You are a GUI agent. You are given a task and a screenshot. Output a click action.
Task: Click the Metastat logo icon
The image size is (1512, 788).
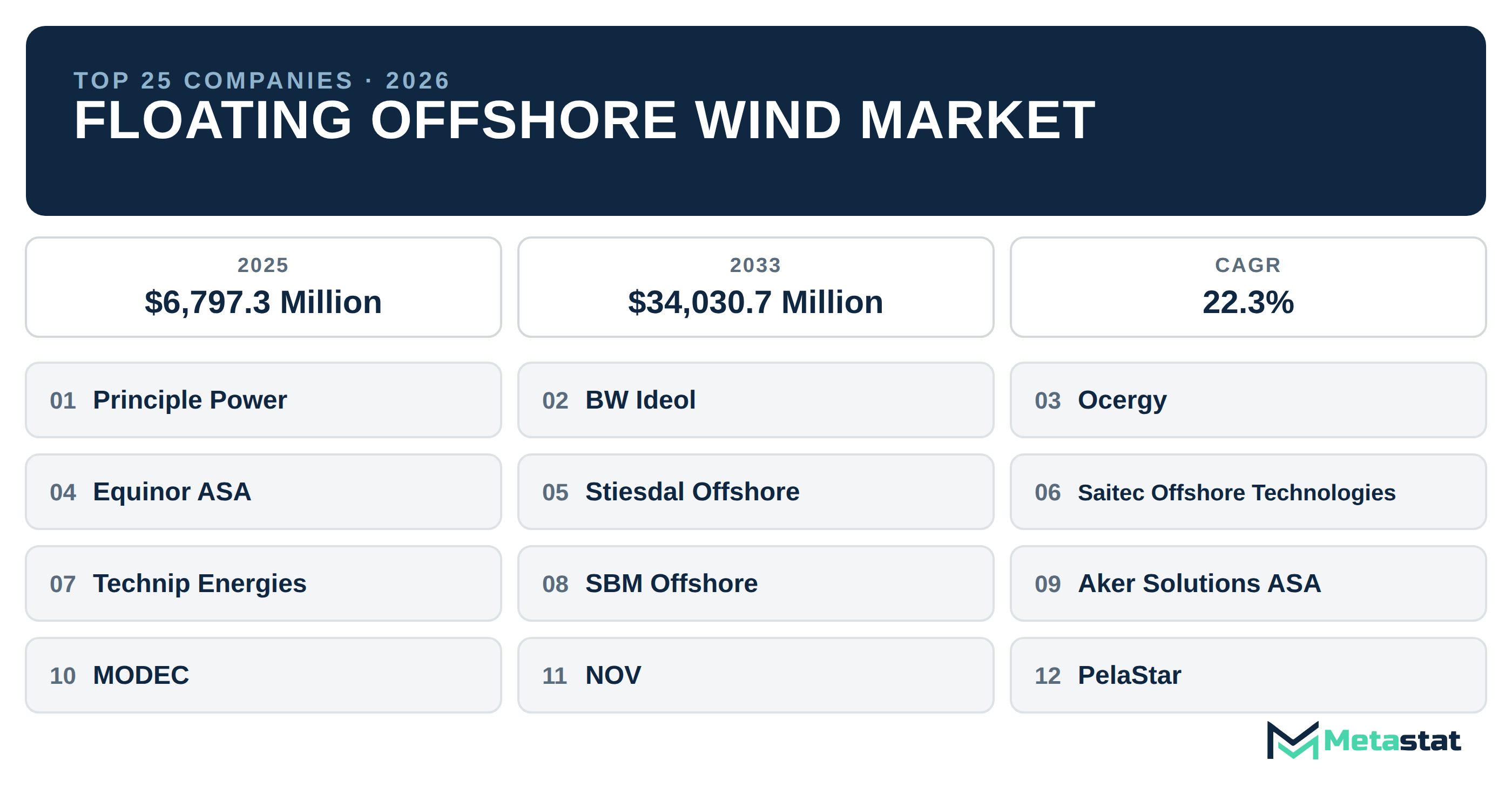pos(1292,740)
